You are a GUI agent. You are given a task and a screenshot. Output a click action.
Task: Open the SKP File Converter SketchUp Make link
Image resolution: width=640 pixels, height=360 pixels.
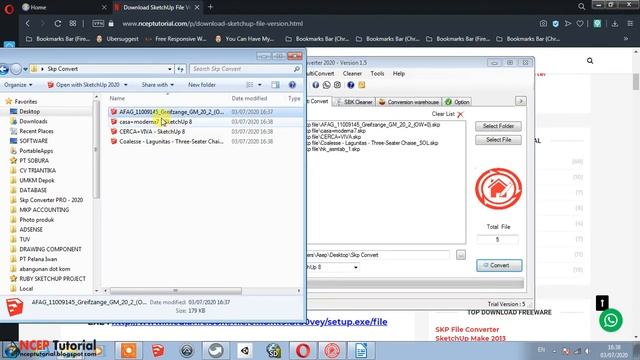(470, 334)
